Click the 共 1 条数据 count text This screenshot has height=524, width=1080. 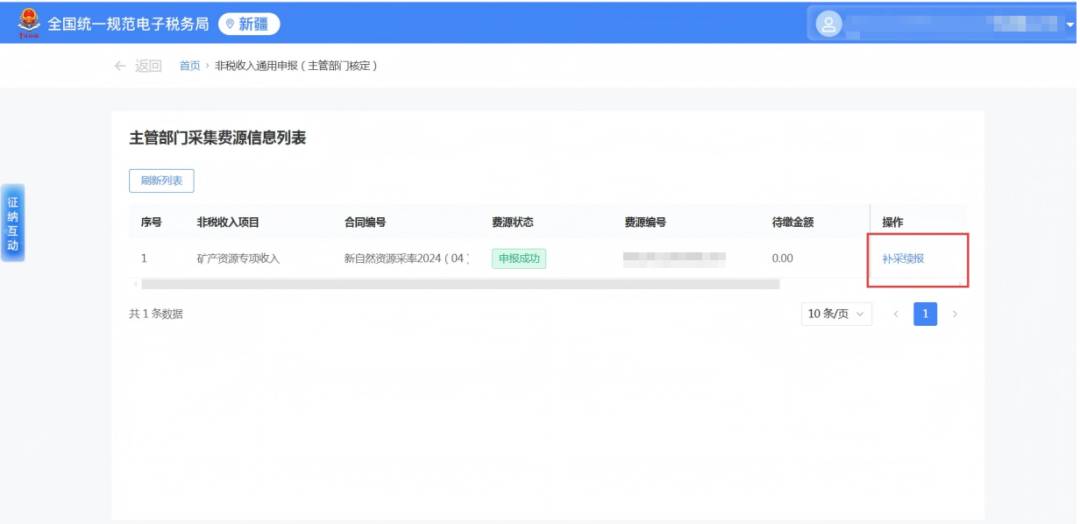tap(156, 314)
